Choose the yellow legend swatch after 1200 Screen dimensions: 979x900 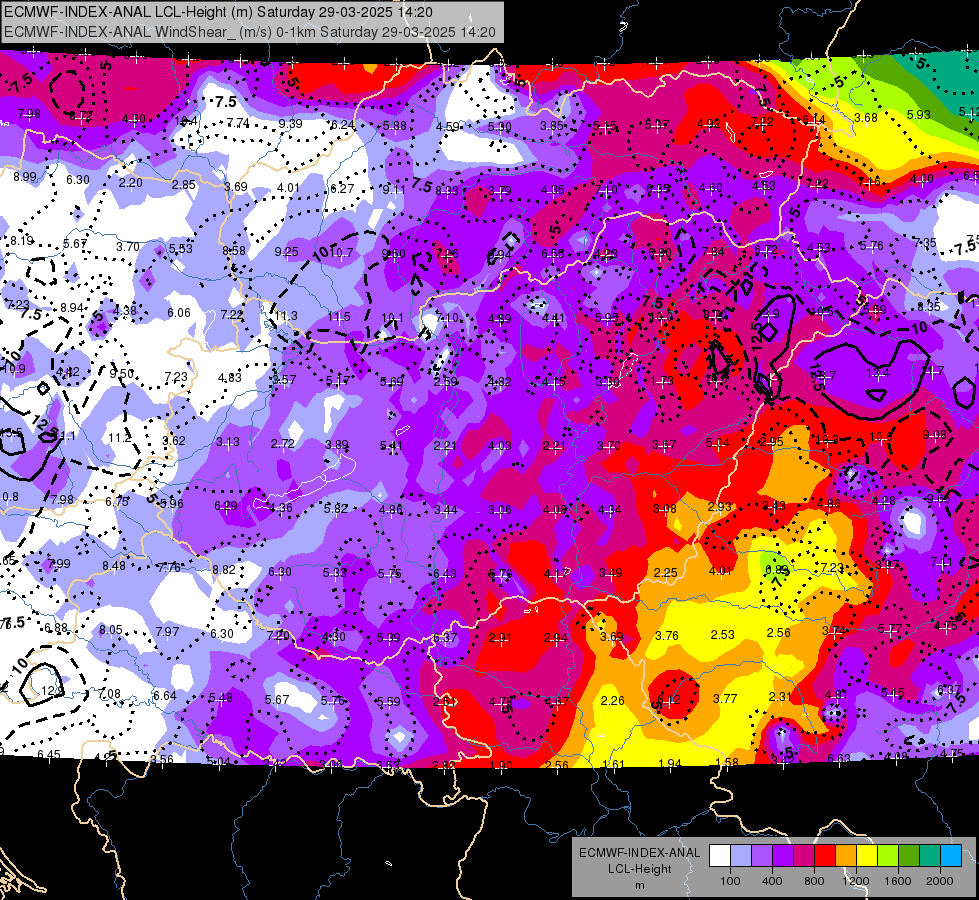coord(867,855)
